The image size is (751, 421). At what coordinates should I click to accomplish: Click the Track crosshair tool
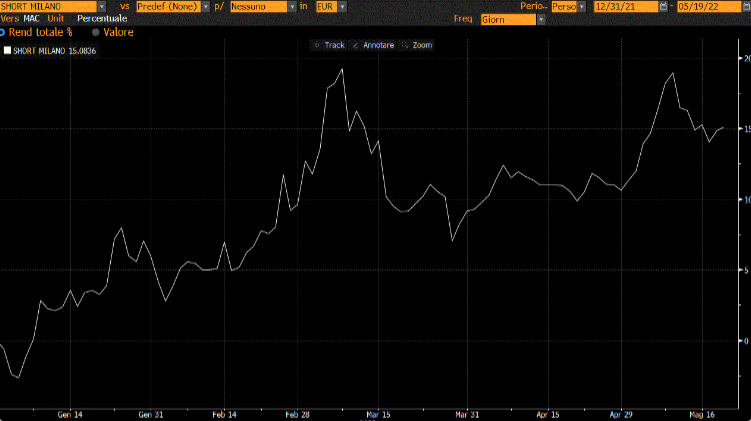pyautogui.click(x=328, y=45)
